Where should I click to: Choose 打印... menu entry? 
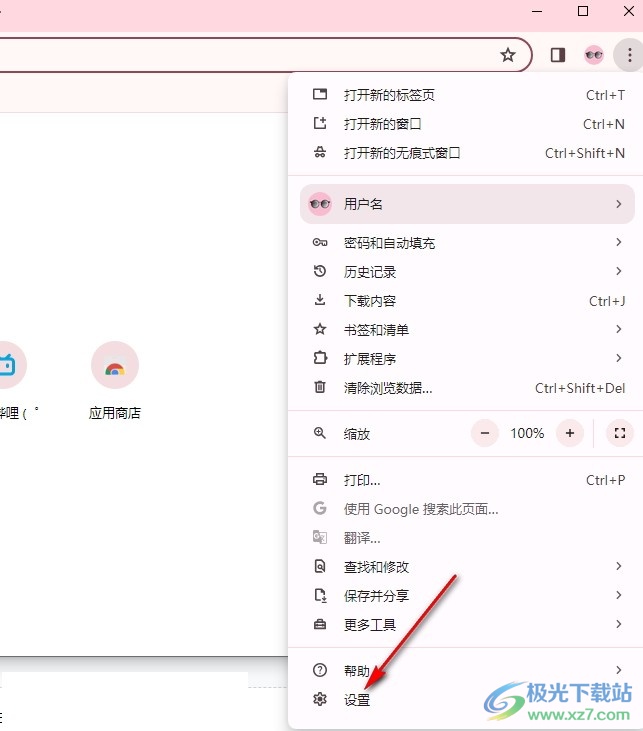466,480
